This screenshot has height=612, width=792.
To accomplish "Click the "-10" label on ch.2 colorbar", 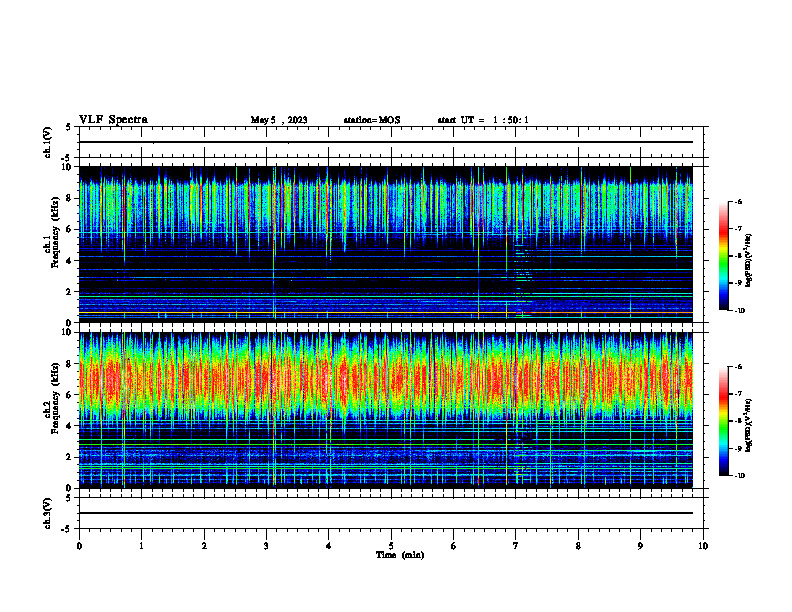I will click(x=740, y=476).
